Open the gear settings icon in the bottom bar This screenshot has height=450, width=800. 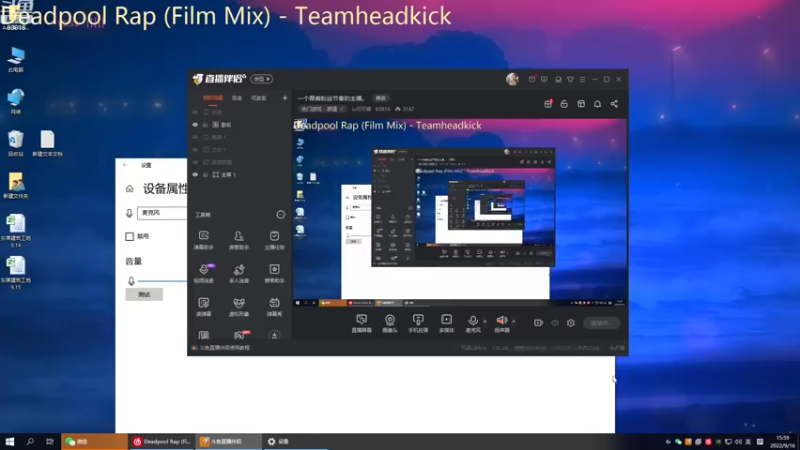coord(571,322)
